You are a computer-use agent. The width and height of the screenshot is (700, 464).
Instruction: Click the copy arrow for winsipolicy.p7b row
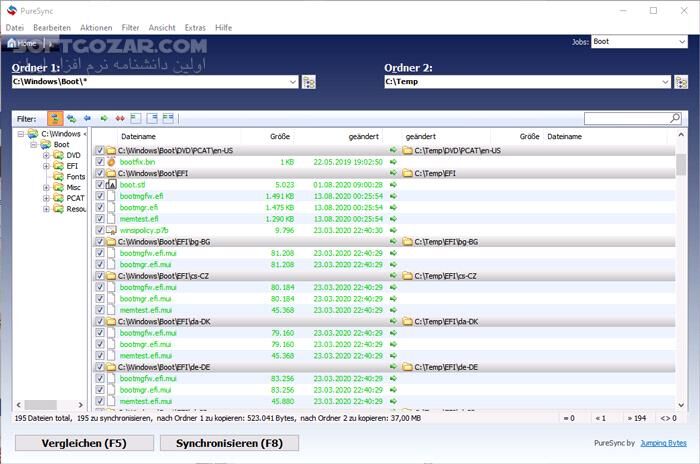click(393, 230)
